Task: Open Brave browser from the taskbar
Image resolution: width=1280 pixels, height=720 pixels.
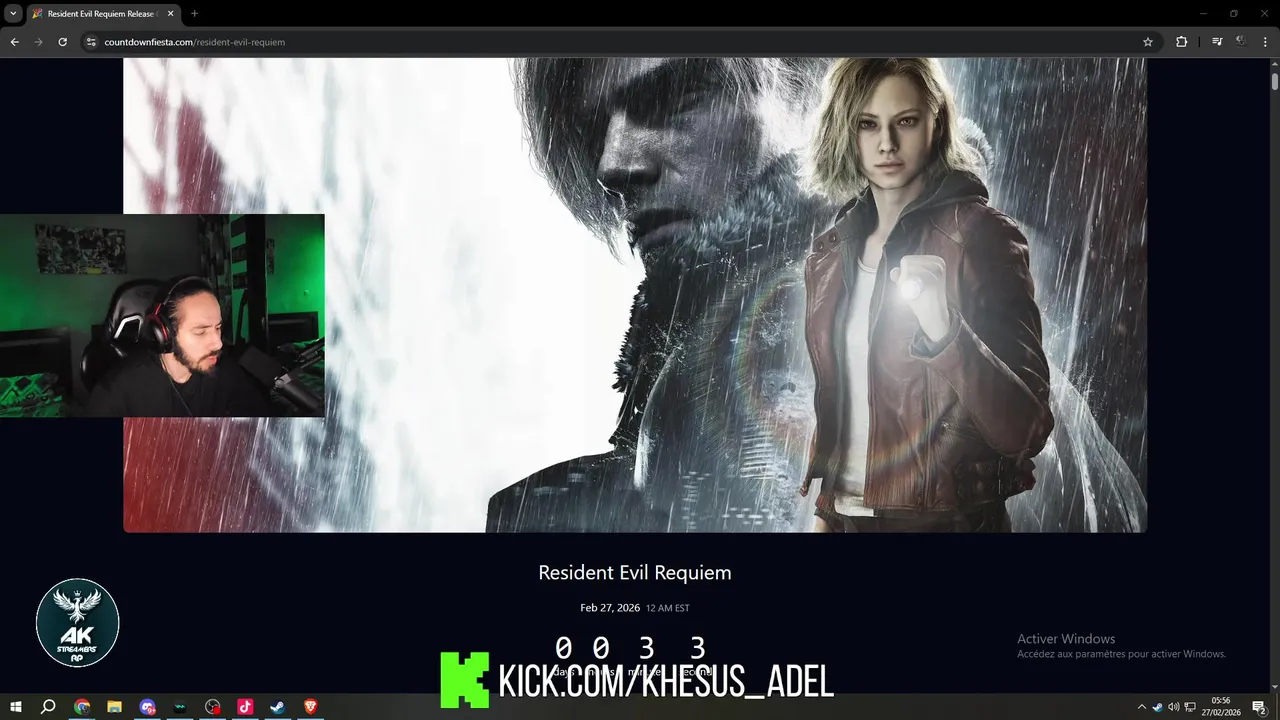Action: (x=310, y=707)
